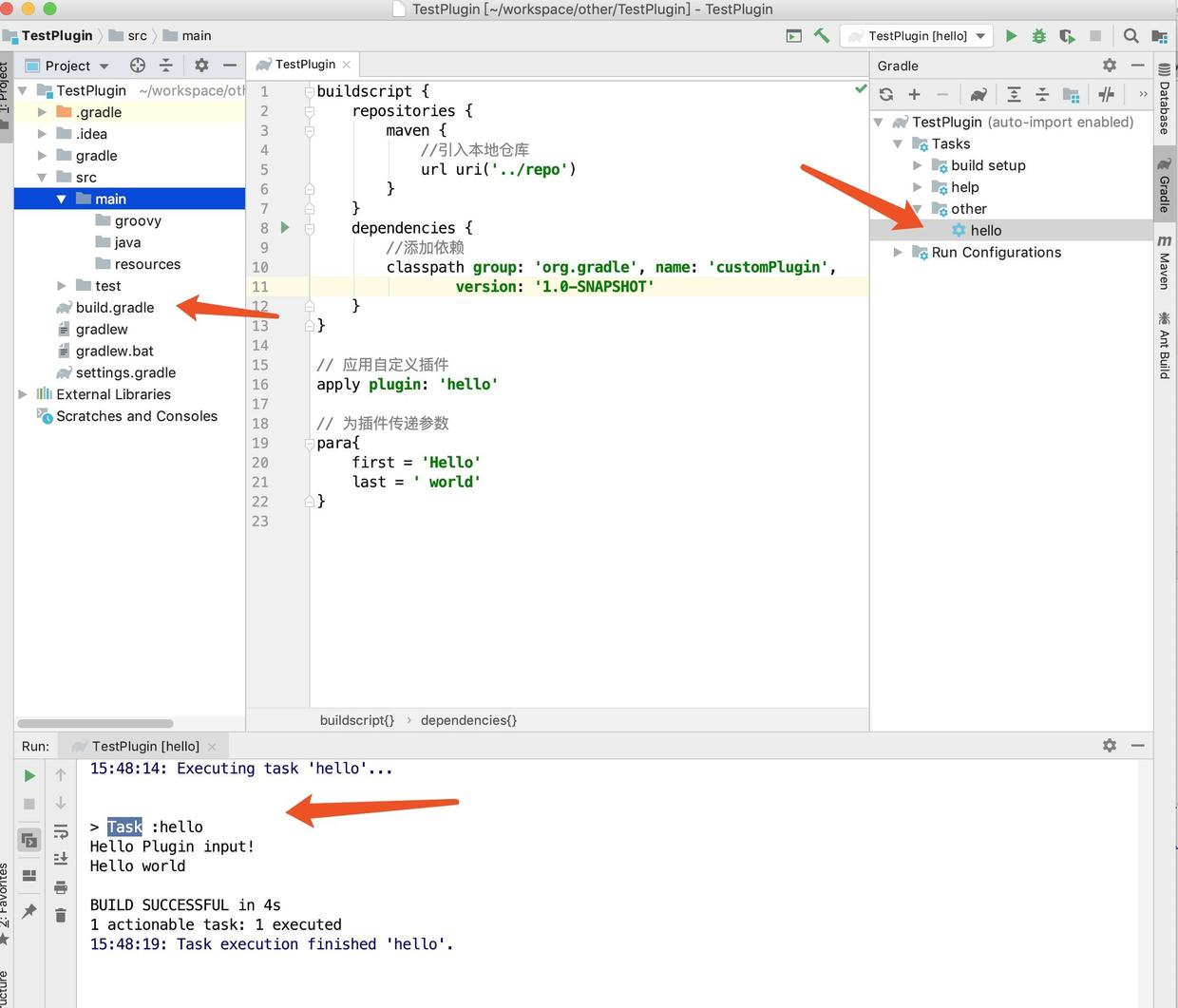
Task: Click the locate target icon in Project panel header
Action: (138, 66)
